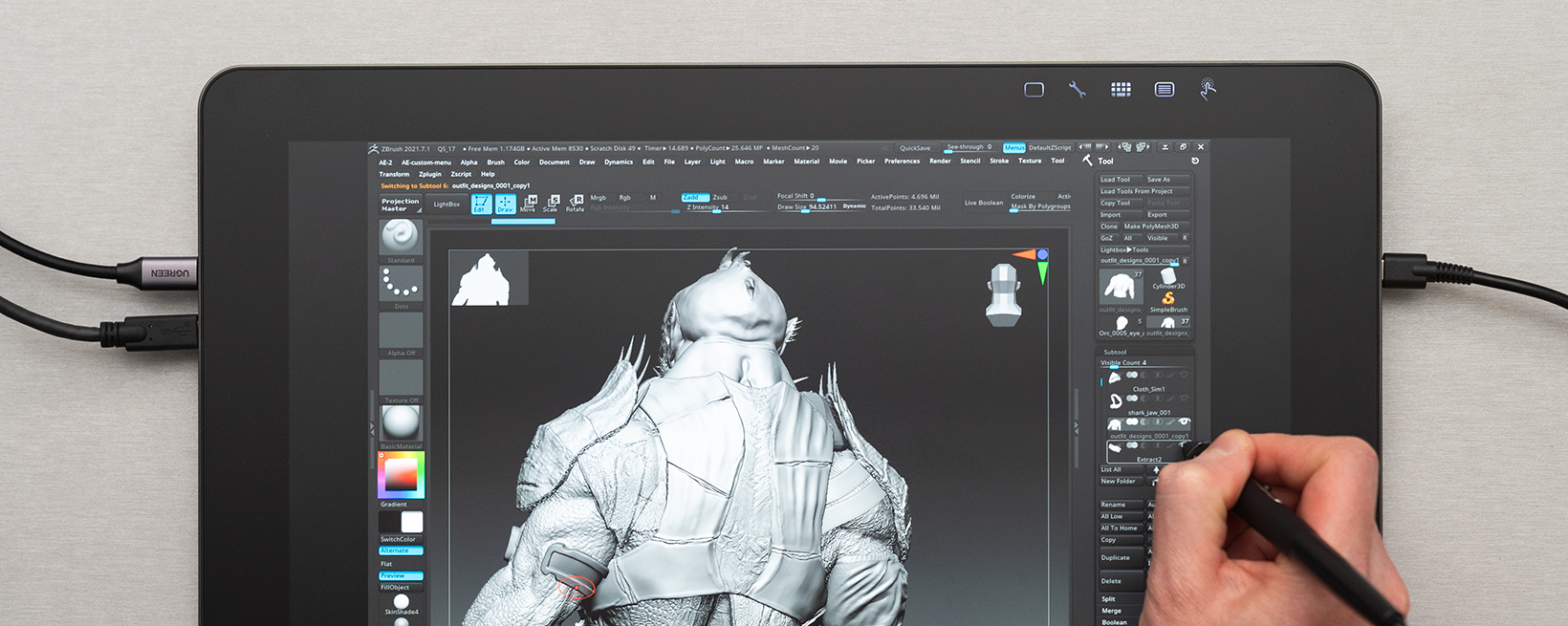Toggle the Mrgb channel button
Image resolution: width=1568 pixels, height=626 pixels.
tap(599, 198)
